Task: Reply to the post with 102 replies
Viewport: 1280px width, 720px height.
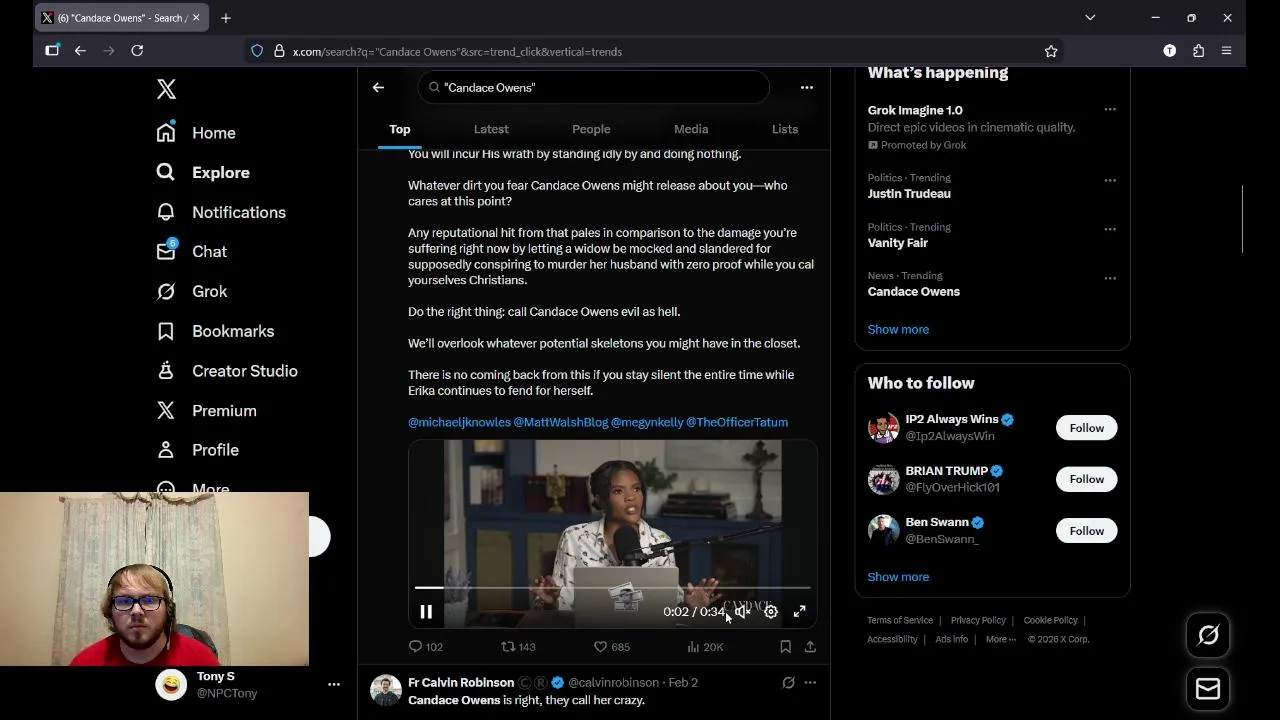Action: point(426,647)
